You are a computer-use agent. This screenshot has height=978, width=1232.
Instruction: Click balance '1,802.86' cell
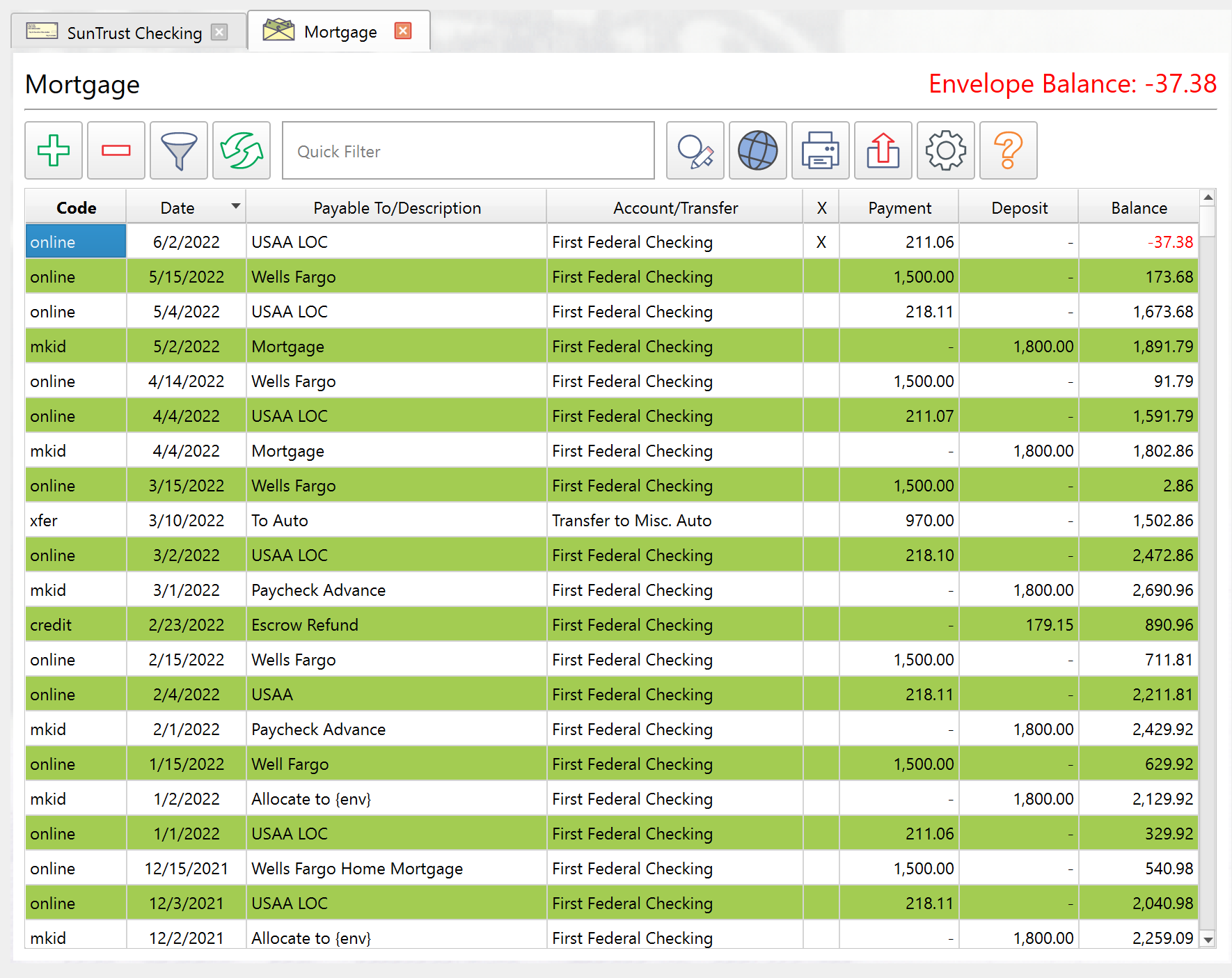(x=1139, y=450)
